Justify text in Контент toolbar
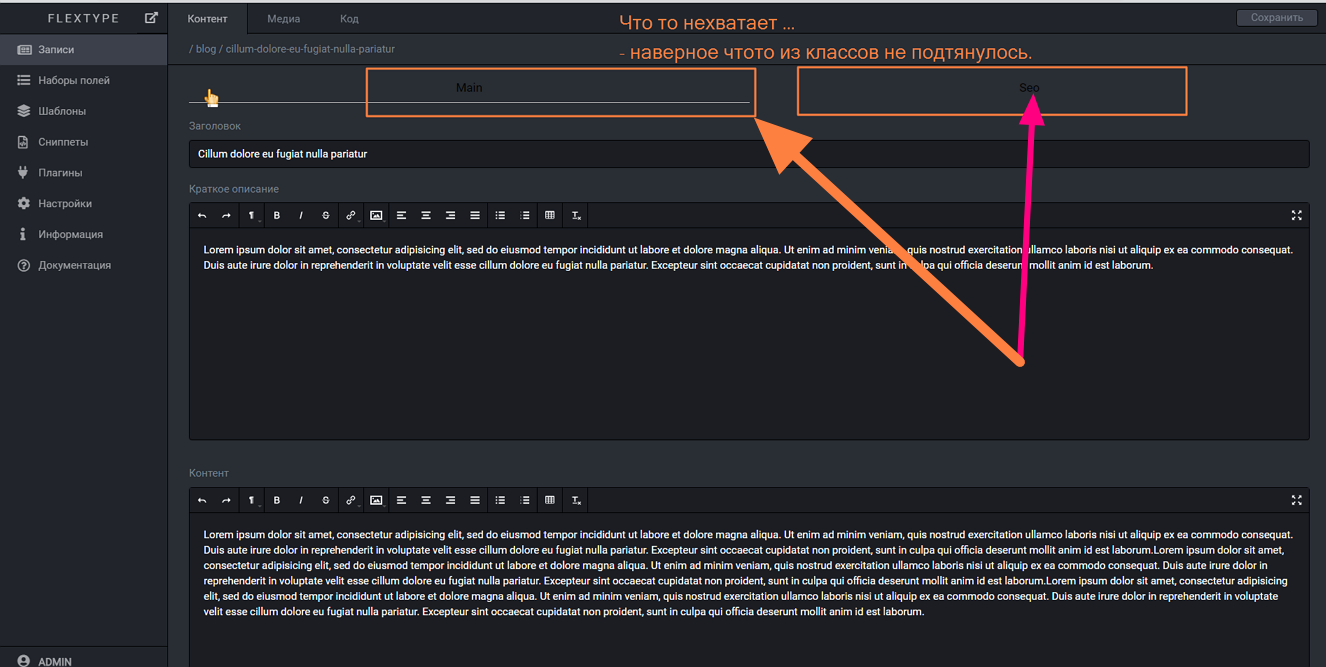 (475, 500)
